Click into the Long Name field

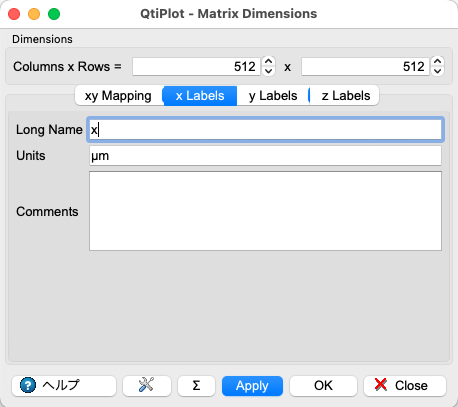[265, 129]
